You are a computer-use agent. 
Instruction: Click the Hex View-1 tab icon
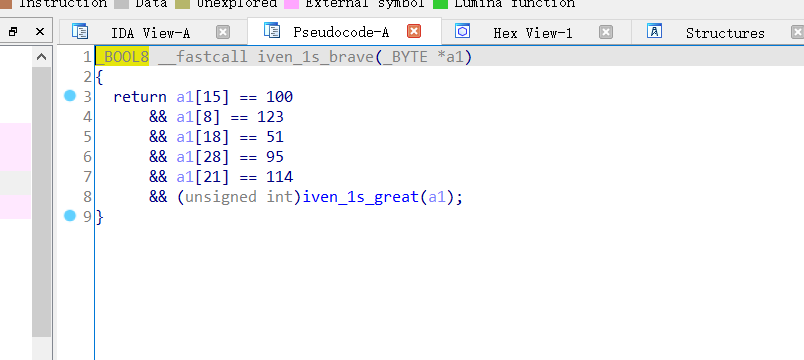tap(463, 31)
